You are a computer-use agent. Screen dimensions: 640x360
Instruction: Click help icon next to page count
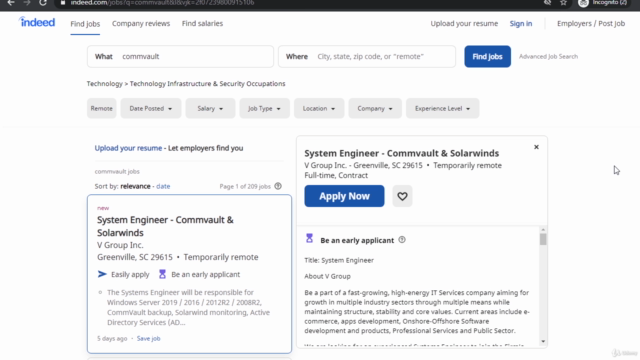click(x=278, y=186)
